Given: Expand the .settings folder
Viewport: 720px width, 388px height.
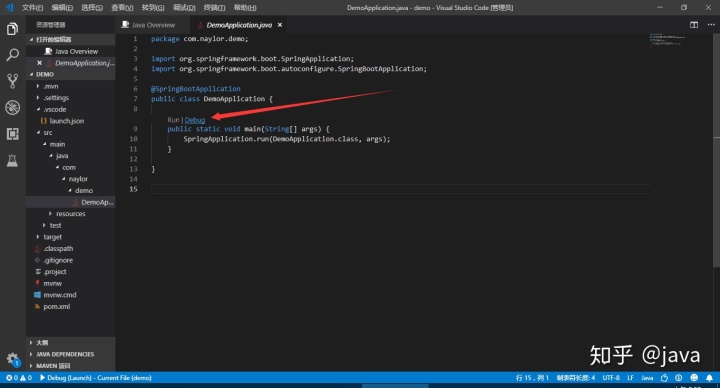Looking at the screenshot, I should 70,97.
